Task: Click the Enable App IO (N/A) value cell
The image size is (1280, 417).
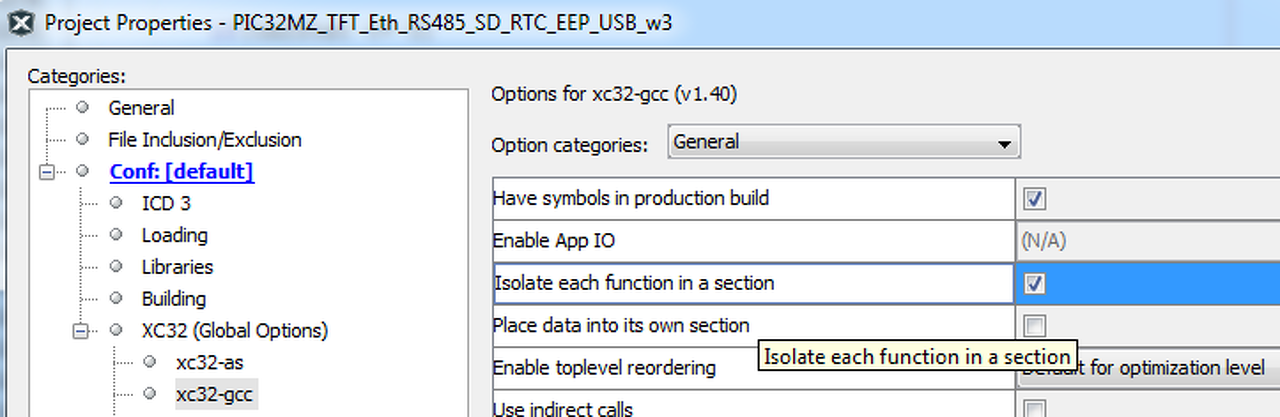Action: coord(1148,241)
